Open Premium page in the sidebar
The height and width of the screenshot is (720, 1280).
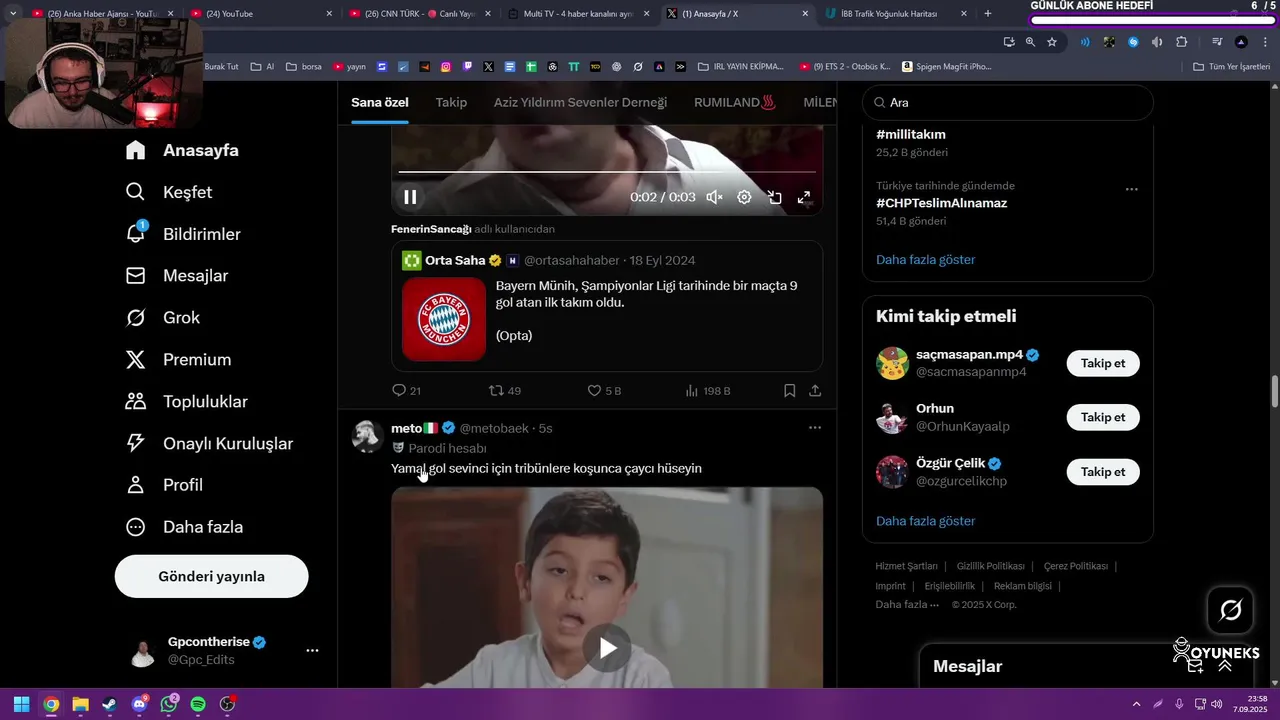[178, 360]
